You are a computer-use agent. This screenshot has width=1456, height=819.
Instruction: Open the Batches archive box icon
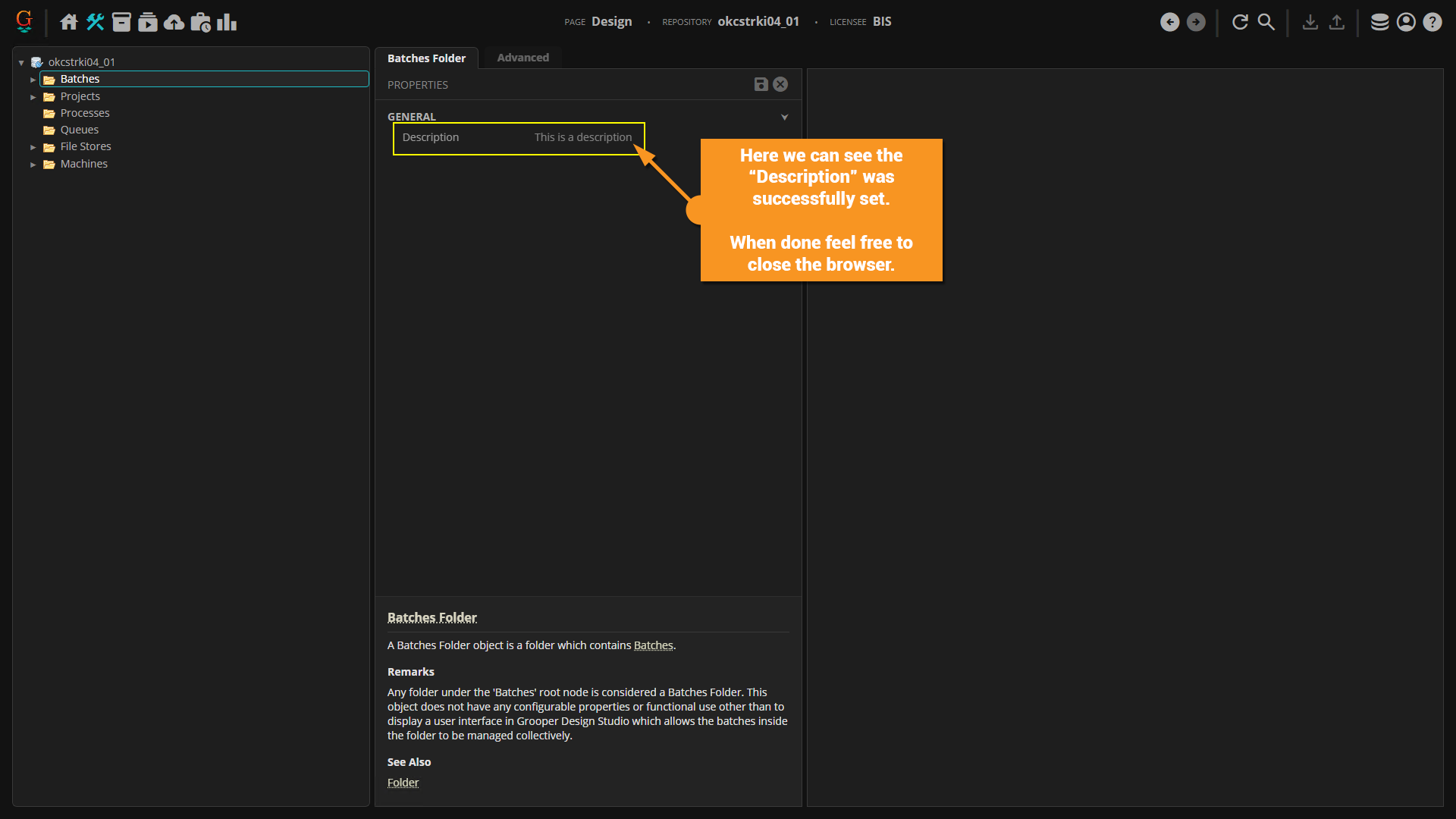pyautogui.click(x=121, y=22)
